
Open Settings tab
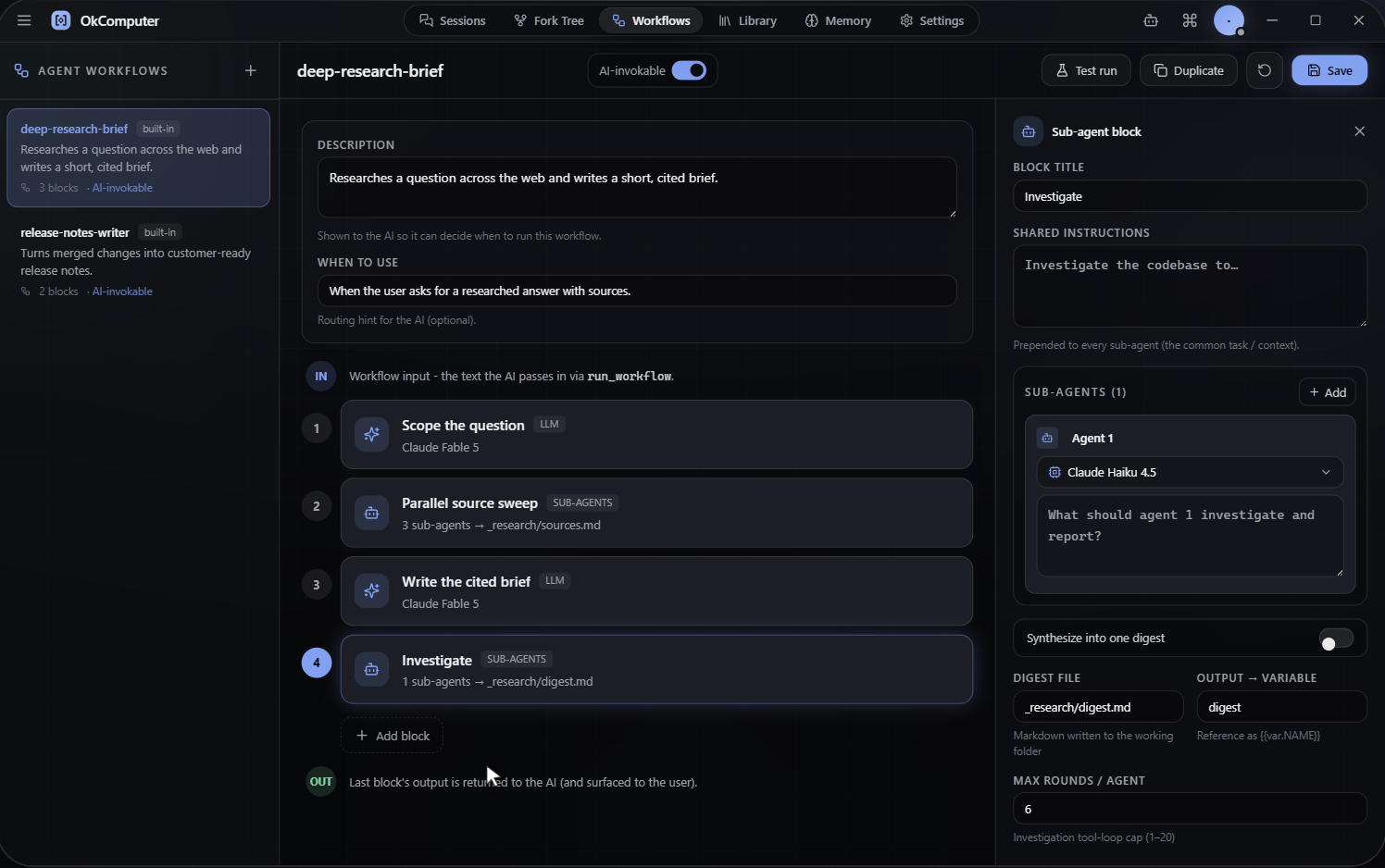point(932,20)
